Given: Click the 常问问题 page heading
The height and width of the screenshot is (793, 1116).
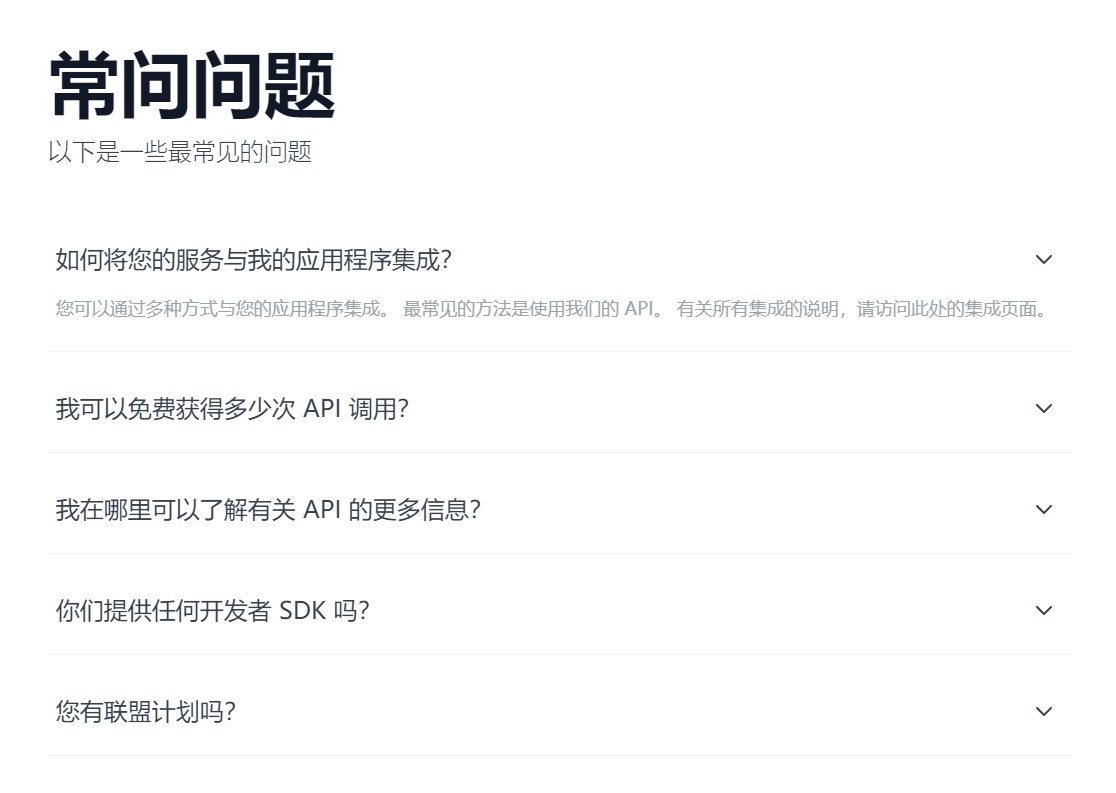Looking at the screenshot, I should tap(192, 87).
